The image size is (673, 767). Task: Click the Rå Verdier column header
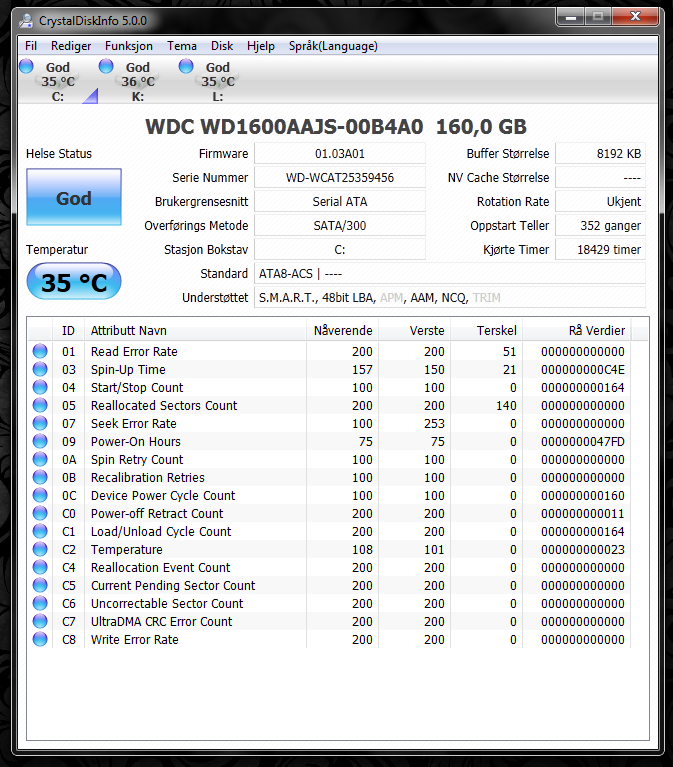coord(577,331)
